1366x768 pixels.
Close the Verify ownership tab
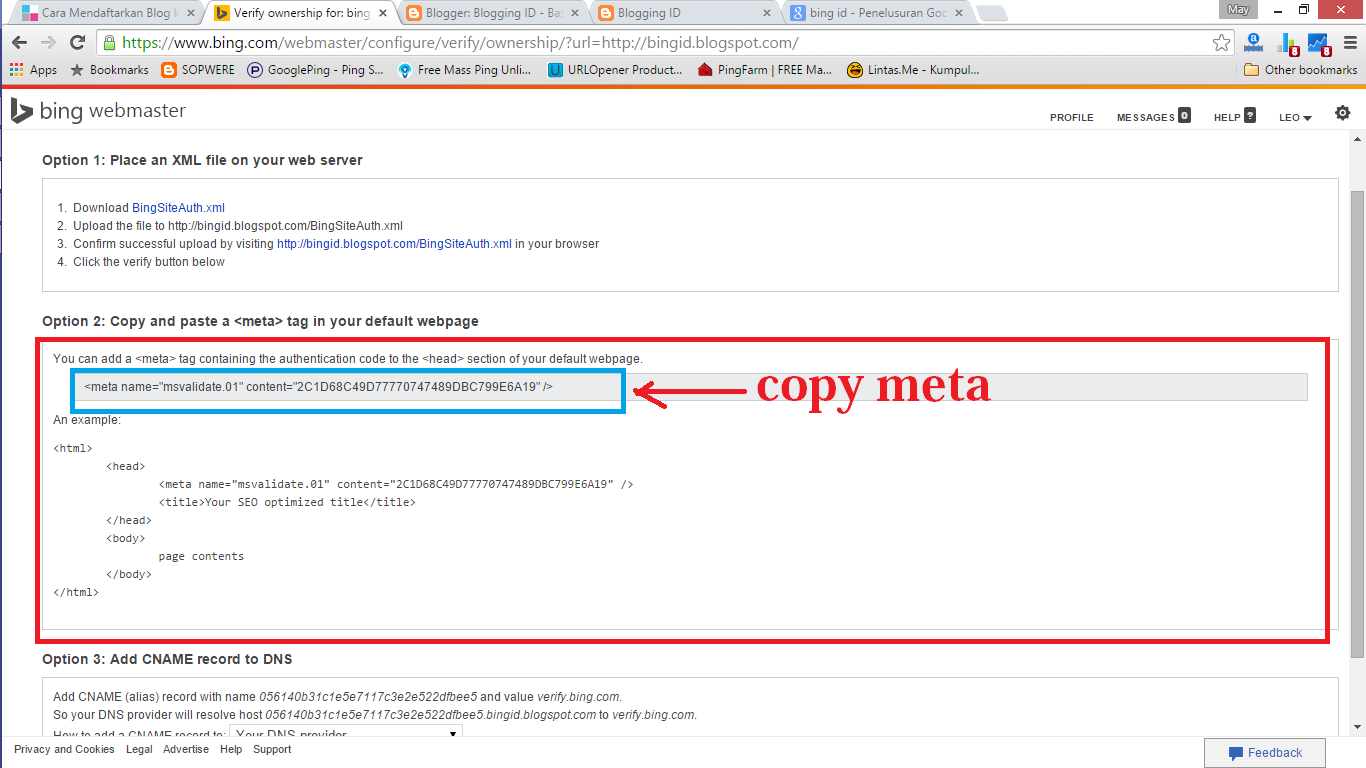[x=383, y=13]
